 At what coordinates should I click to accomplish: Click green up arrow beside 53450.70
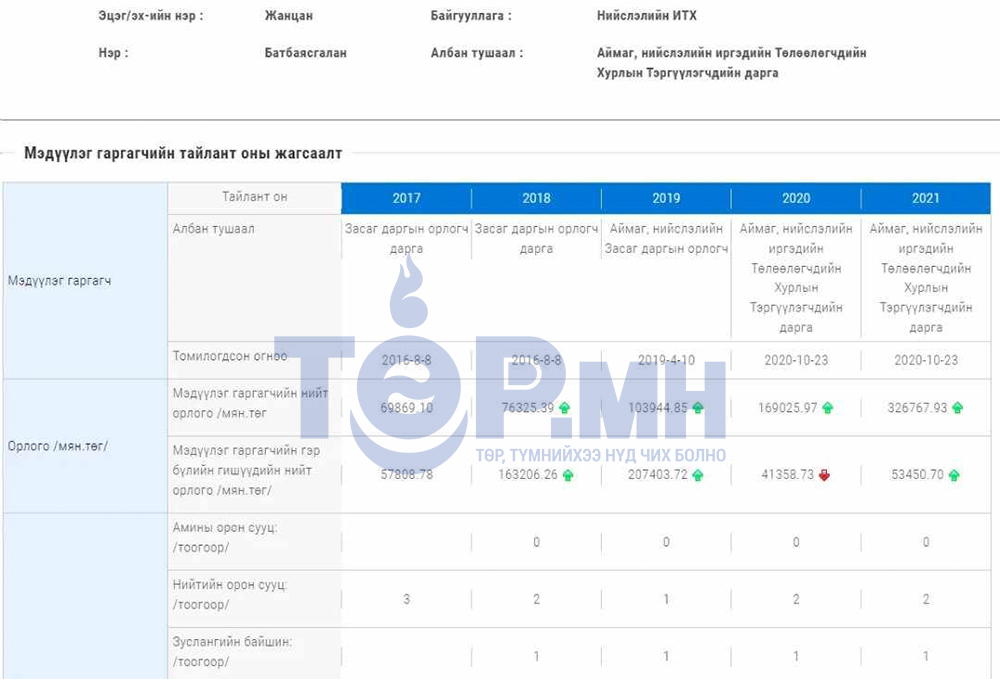954,475
